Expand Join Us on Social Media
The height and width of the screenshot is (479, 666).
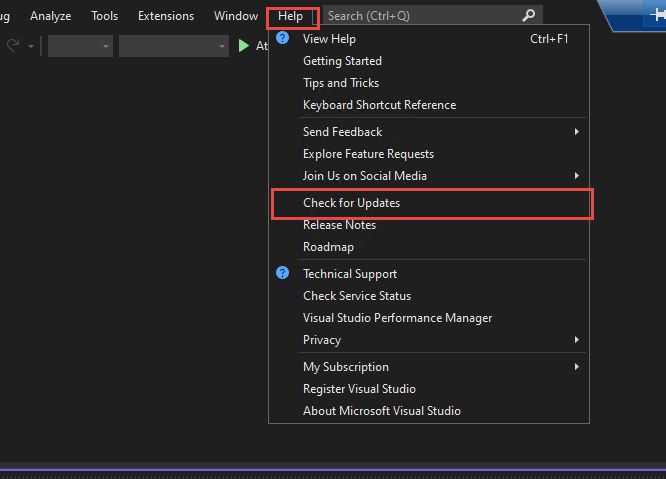(x=429, y=176)
